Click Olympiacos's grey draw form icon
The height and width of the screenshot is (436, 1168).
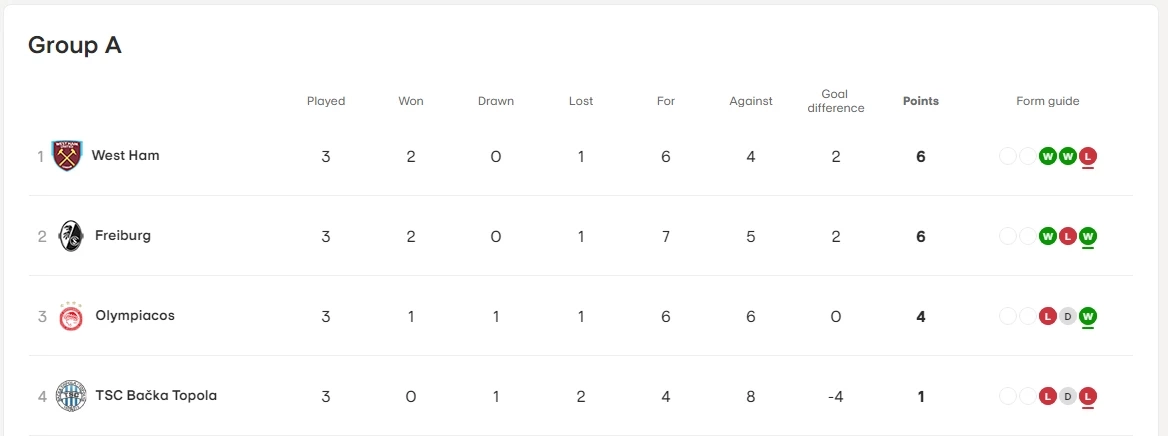1068,316
